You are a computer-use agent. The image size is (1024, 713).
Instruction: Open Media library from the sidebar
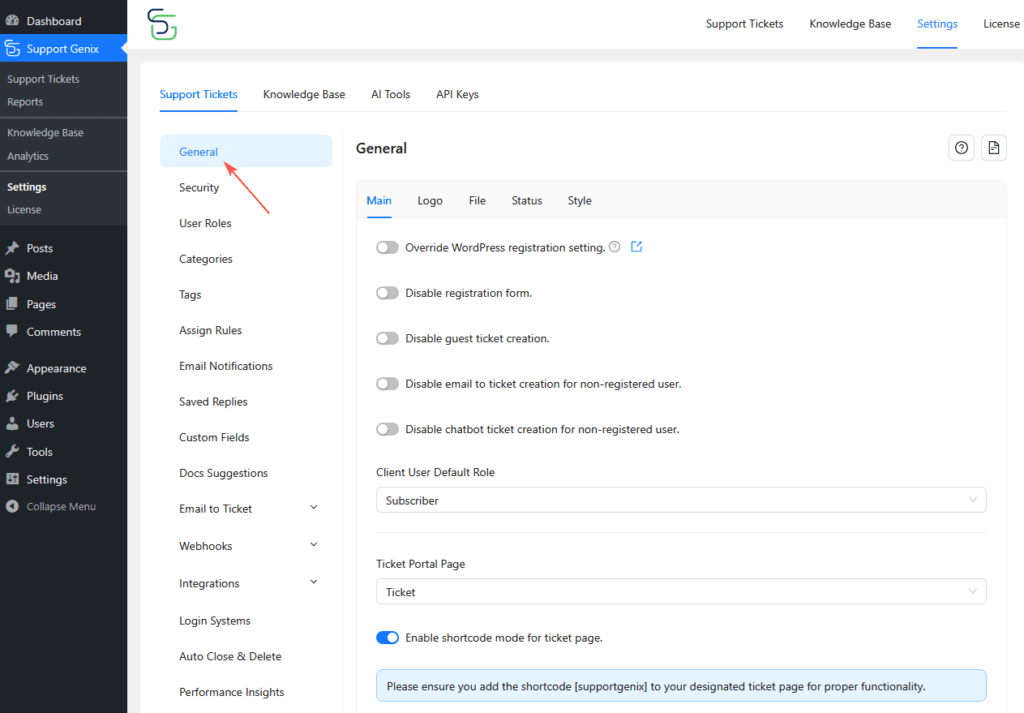click(40, 275)
